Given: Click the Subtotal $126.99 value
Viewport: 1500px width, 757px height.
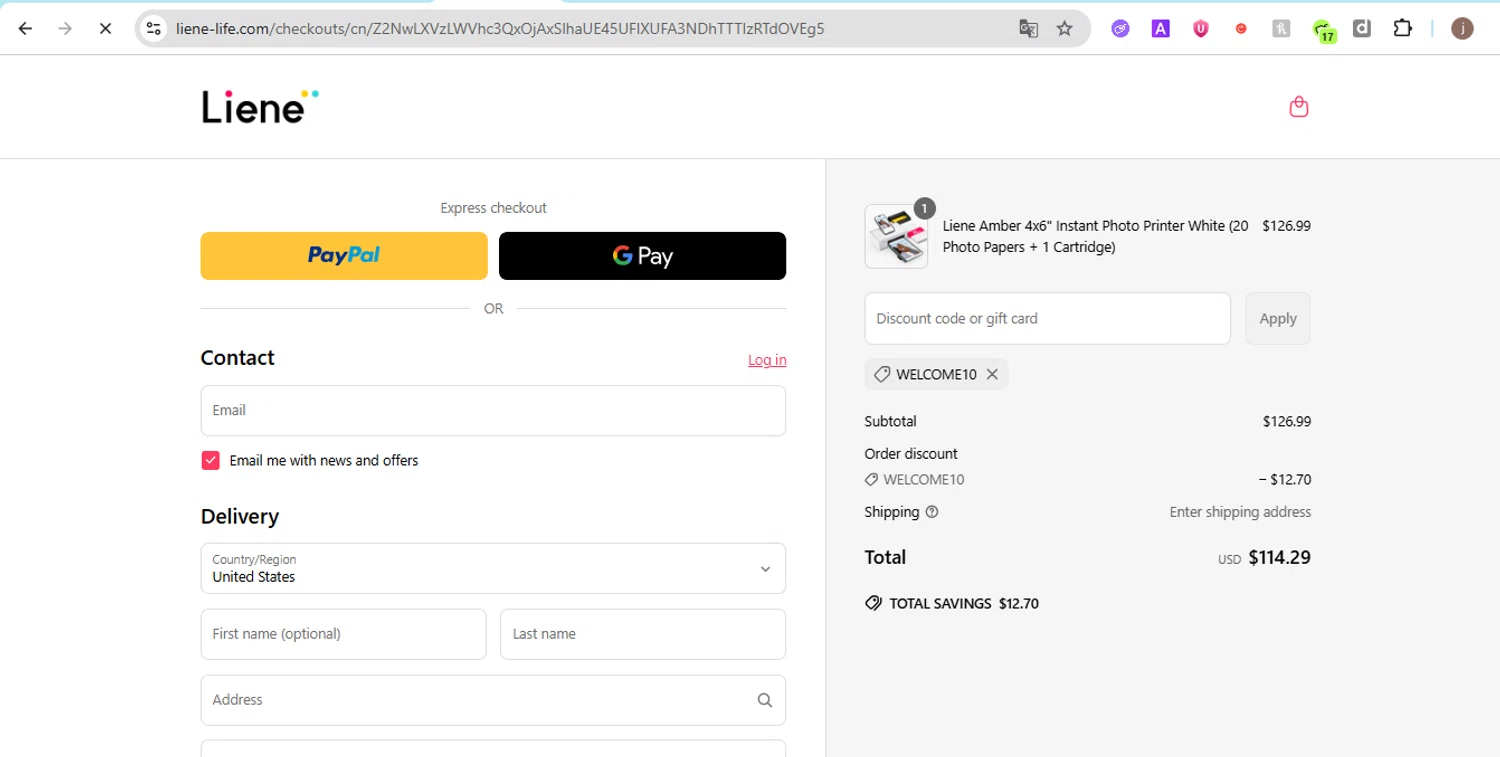Looking at the screenshot, I should (1287, 422).
